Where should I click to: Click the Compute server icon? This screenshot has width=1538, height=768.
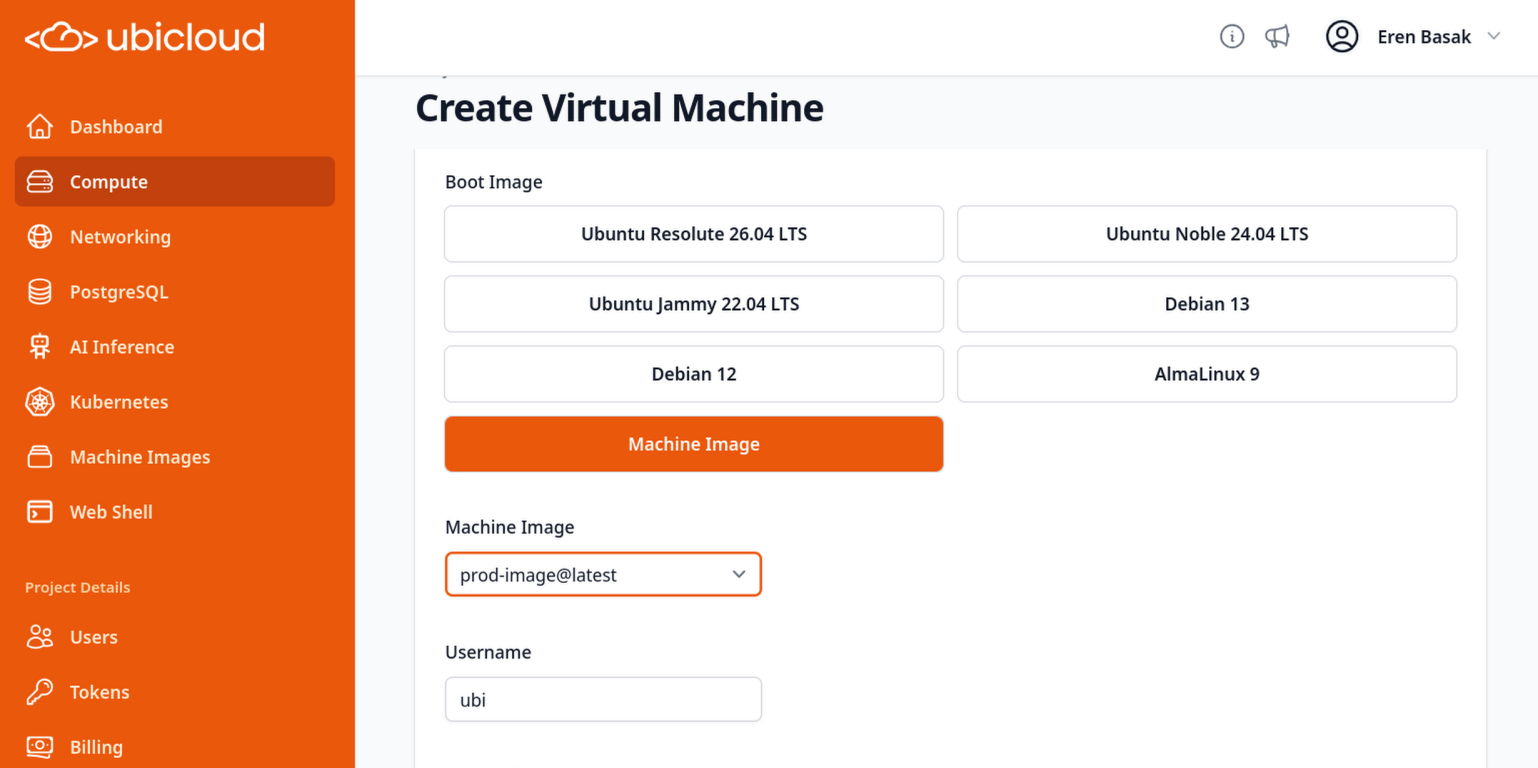point(39,182)
